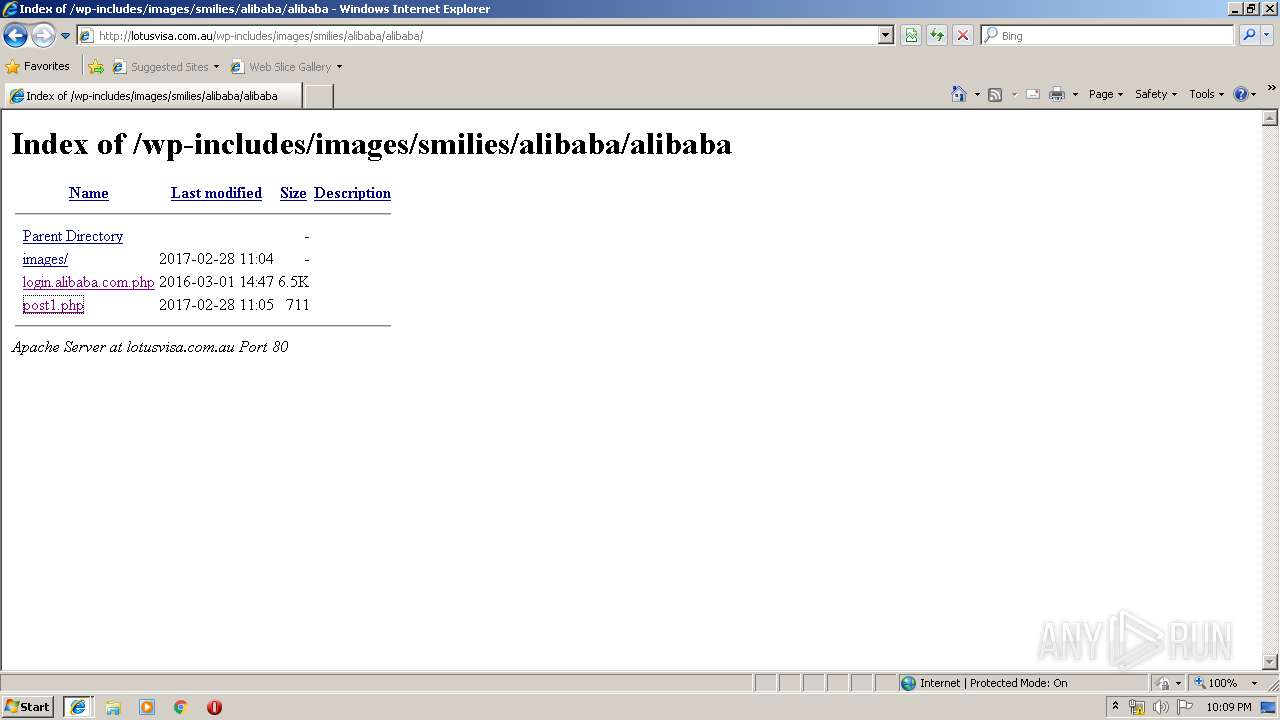This screenshot has width=1280, height=720.
Task: Click the vertical scrollbar up arrow
Action: [1270, 118]
